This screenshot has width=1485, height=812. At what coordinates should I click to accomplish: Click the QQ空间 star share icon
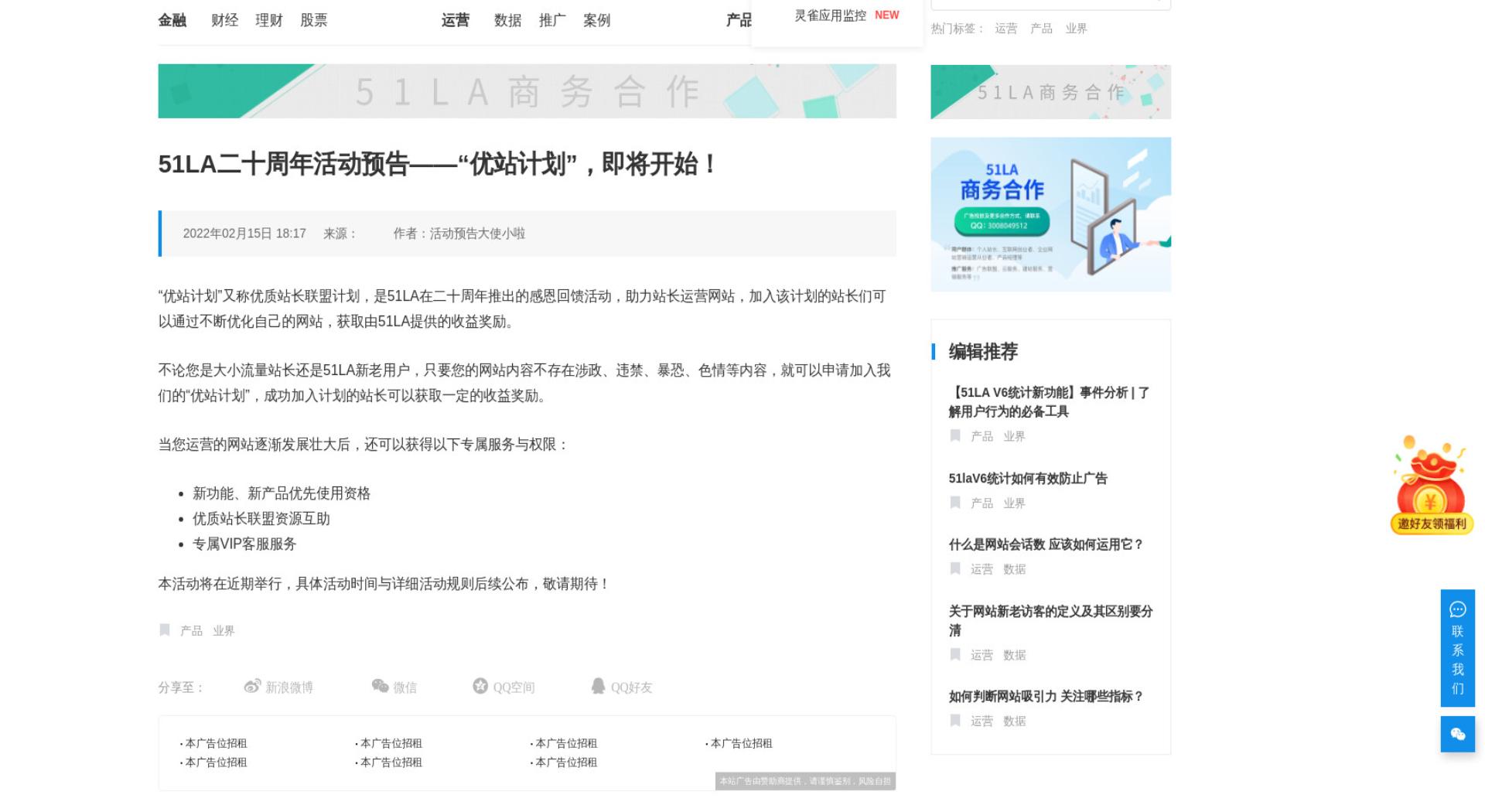[480, 686]
